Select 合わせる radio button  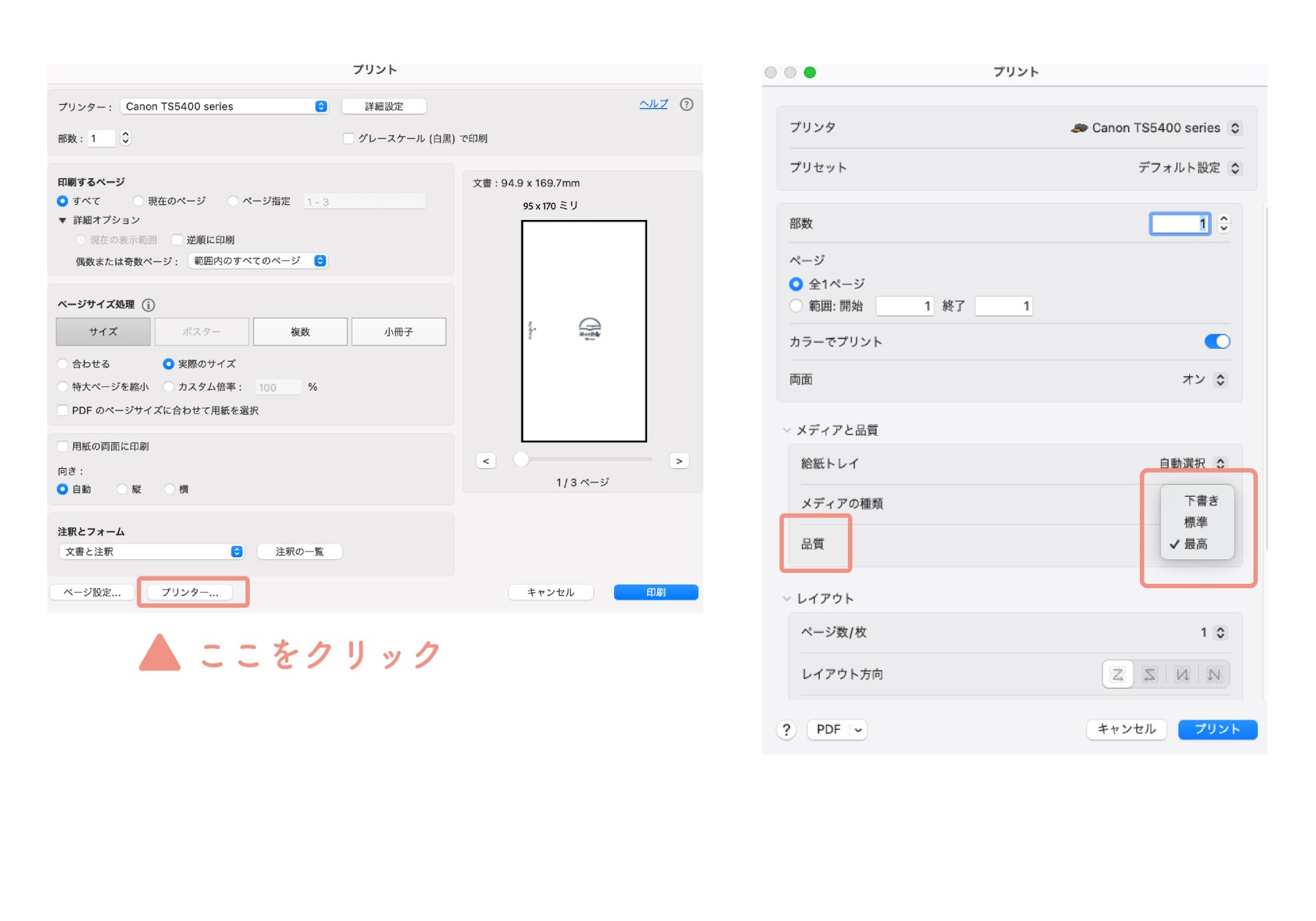tap(63, 364)
